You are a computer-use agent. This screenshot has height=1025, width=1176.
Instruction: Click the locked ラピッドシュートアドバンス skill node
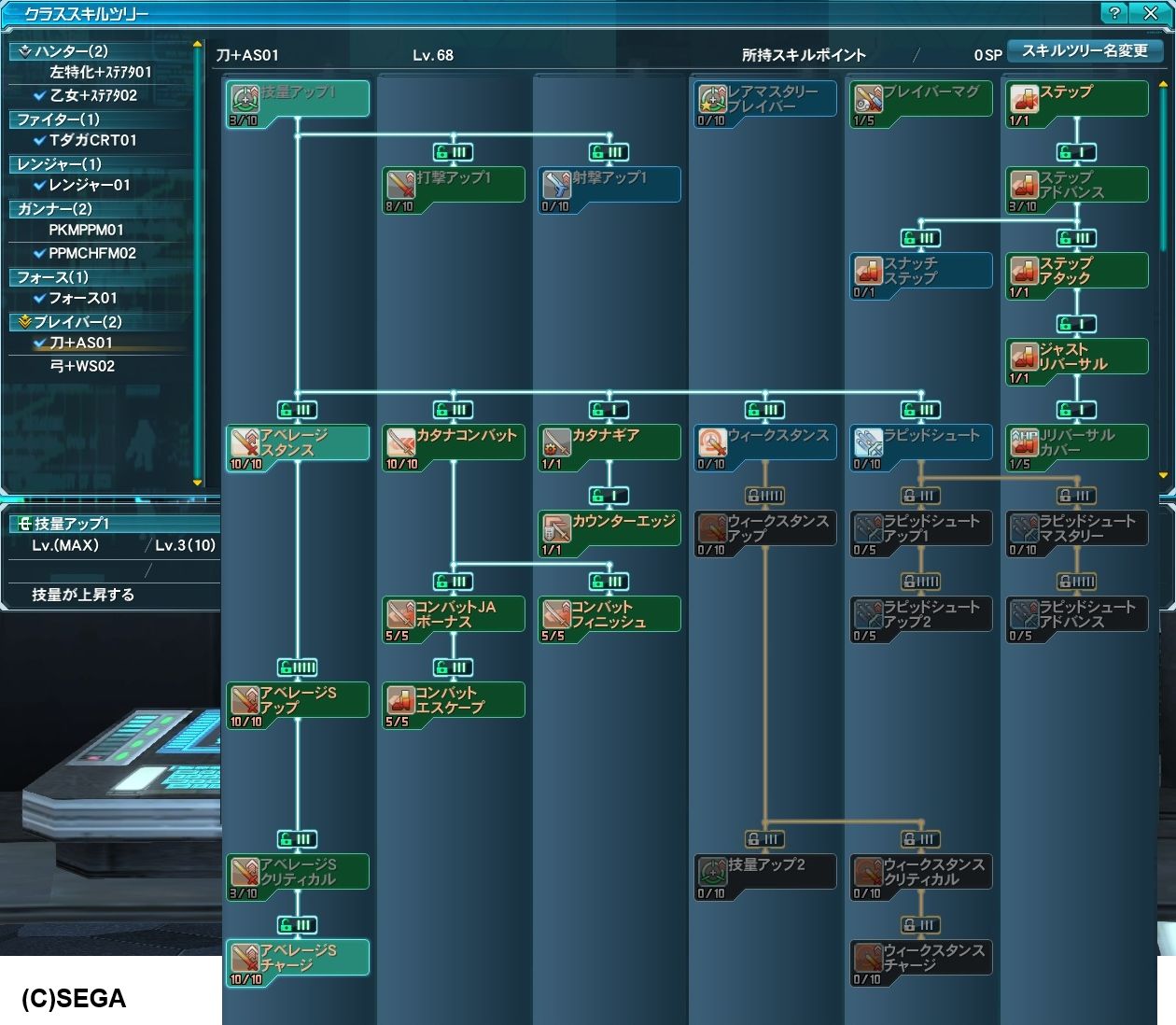1076,619
